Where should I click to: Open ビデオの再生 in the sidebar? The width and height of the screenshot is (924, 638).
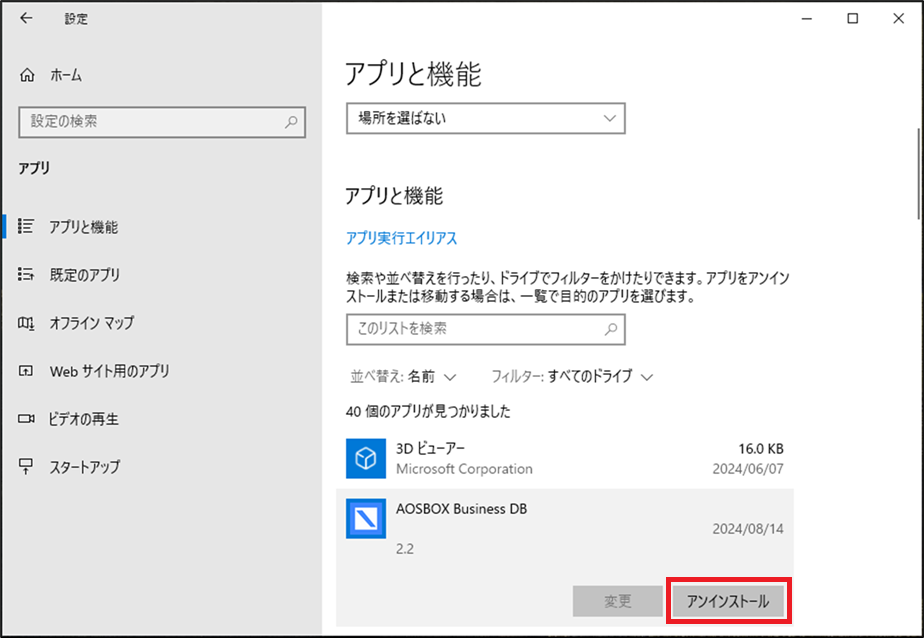84,419
